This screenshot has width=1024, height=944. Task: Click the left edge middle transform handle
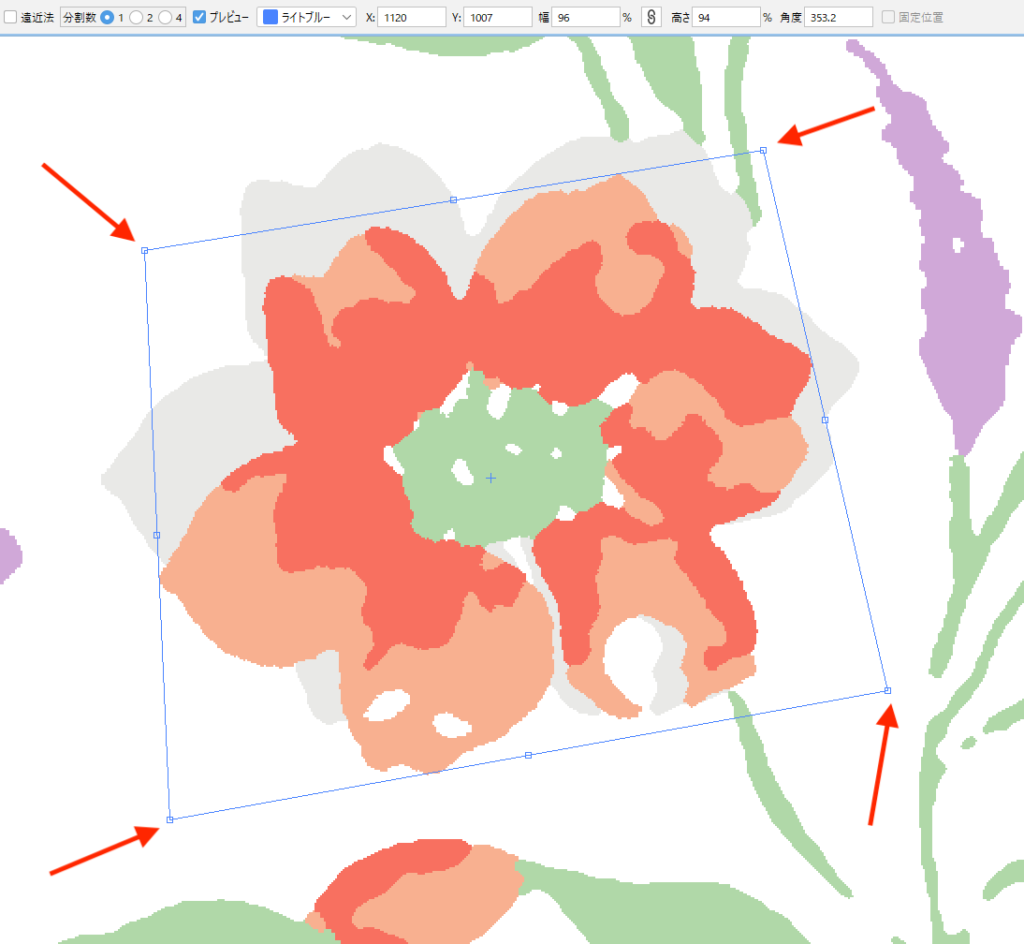coord(157,535)
